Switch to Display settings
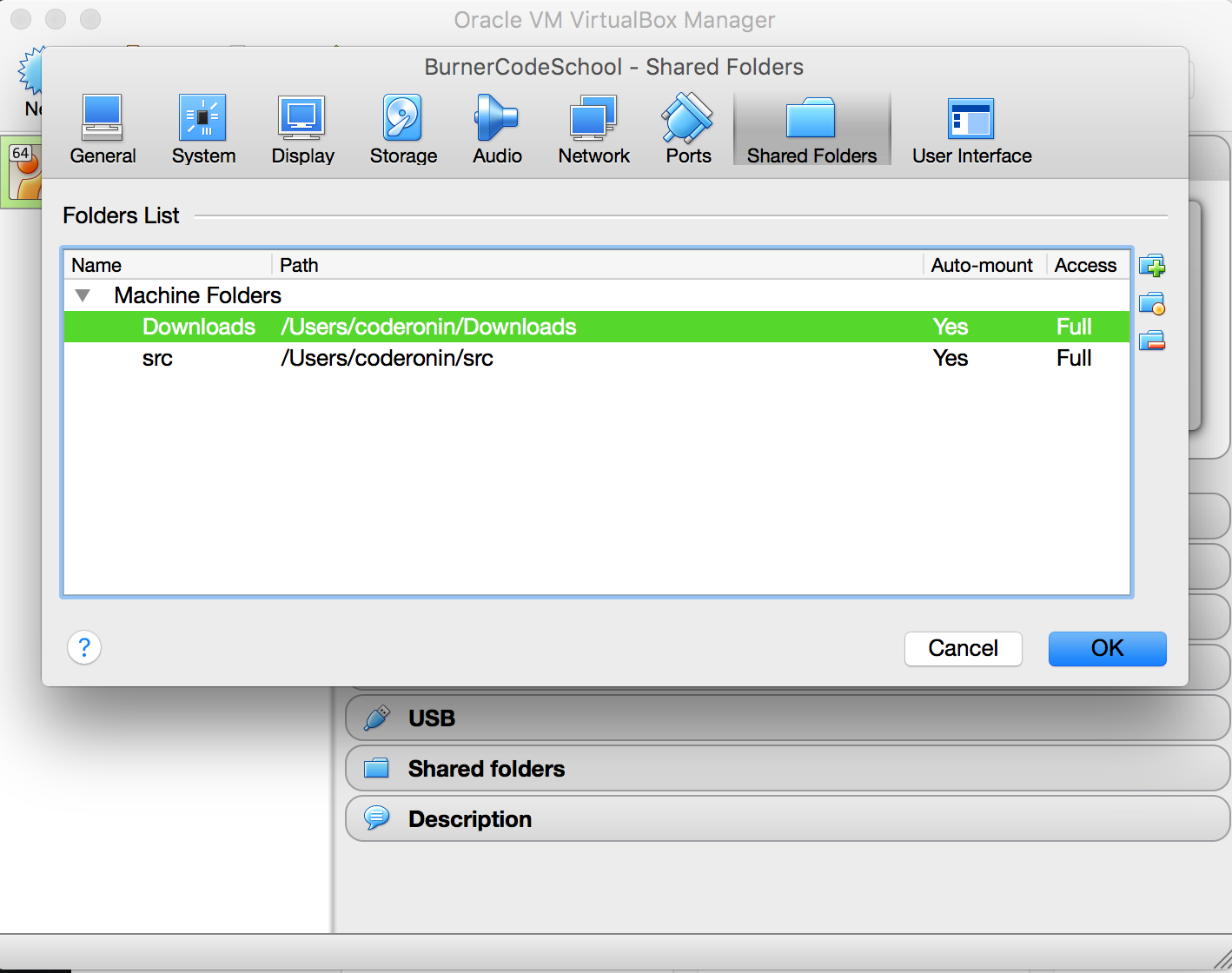 click(x=302, y=129)
